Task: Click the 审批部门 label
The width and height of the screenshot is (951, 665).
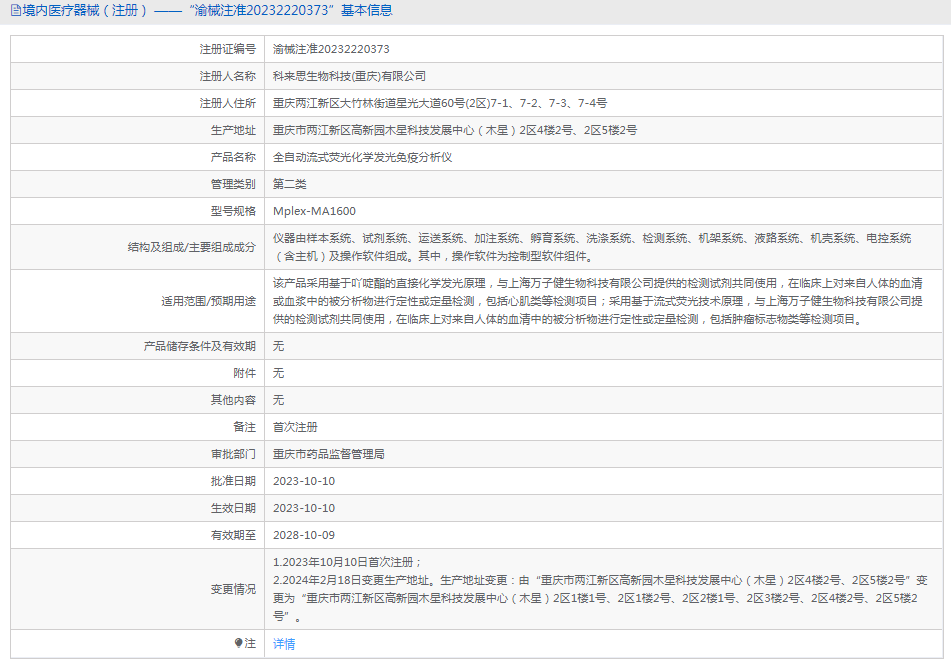Action: pos(233,454)
